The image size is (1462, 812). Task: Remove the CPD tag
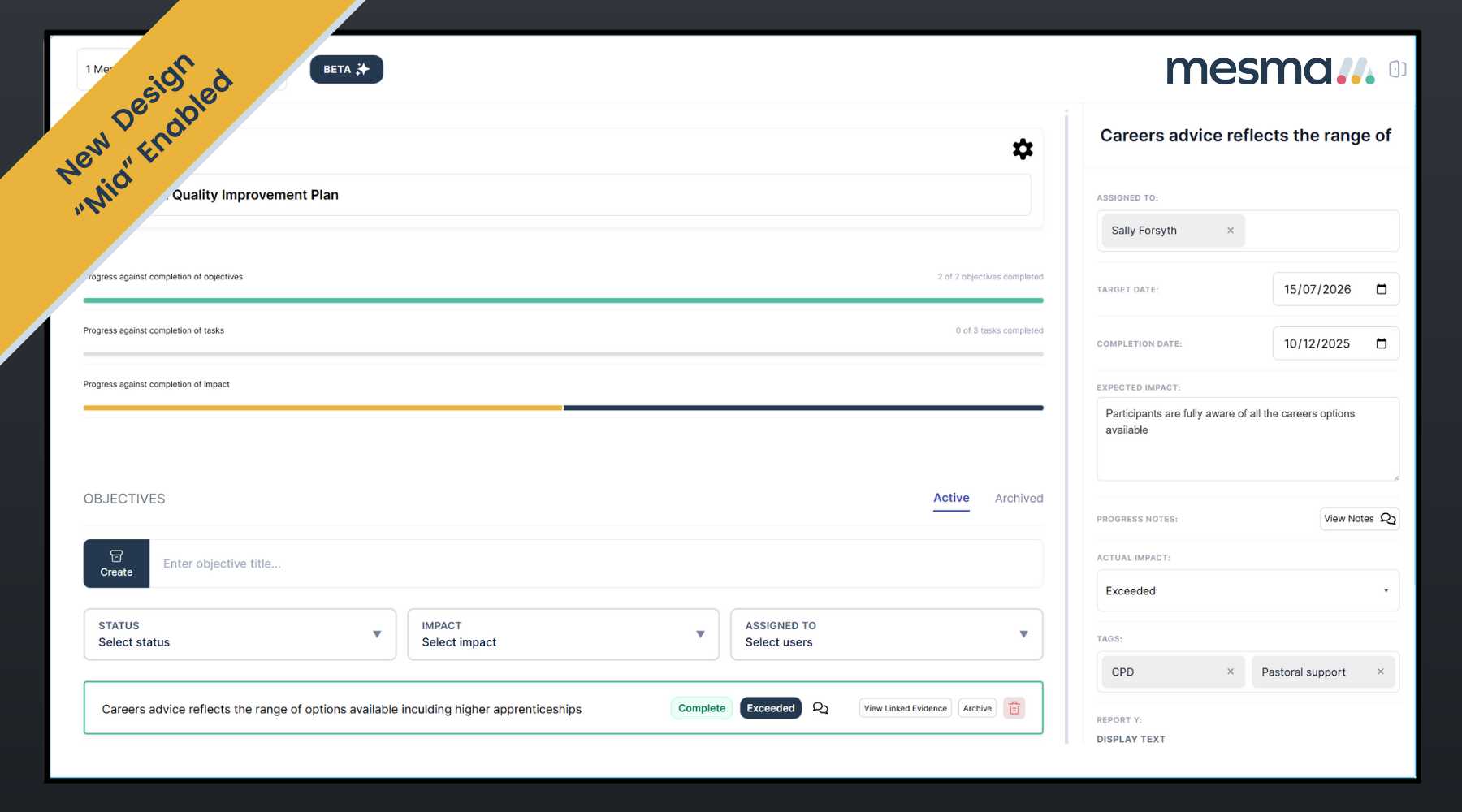click(x=1230, y=672)
